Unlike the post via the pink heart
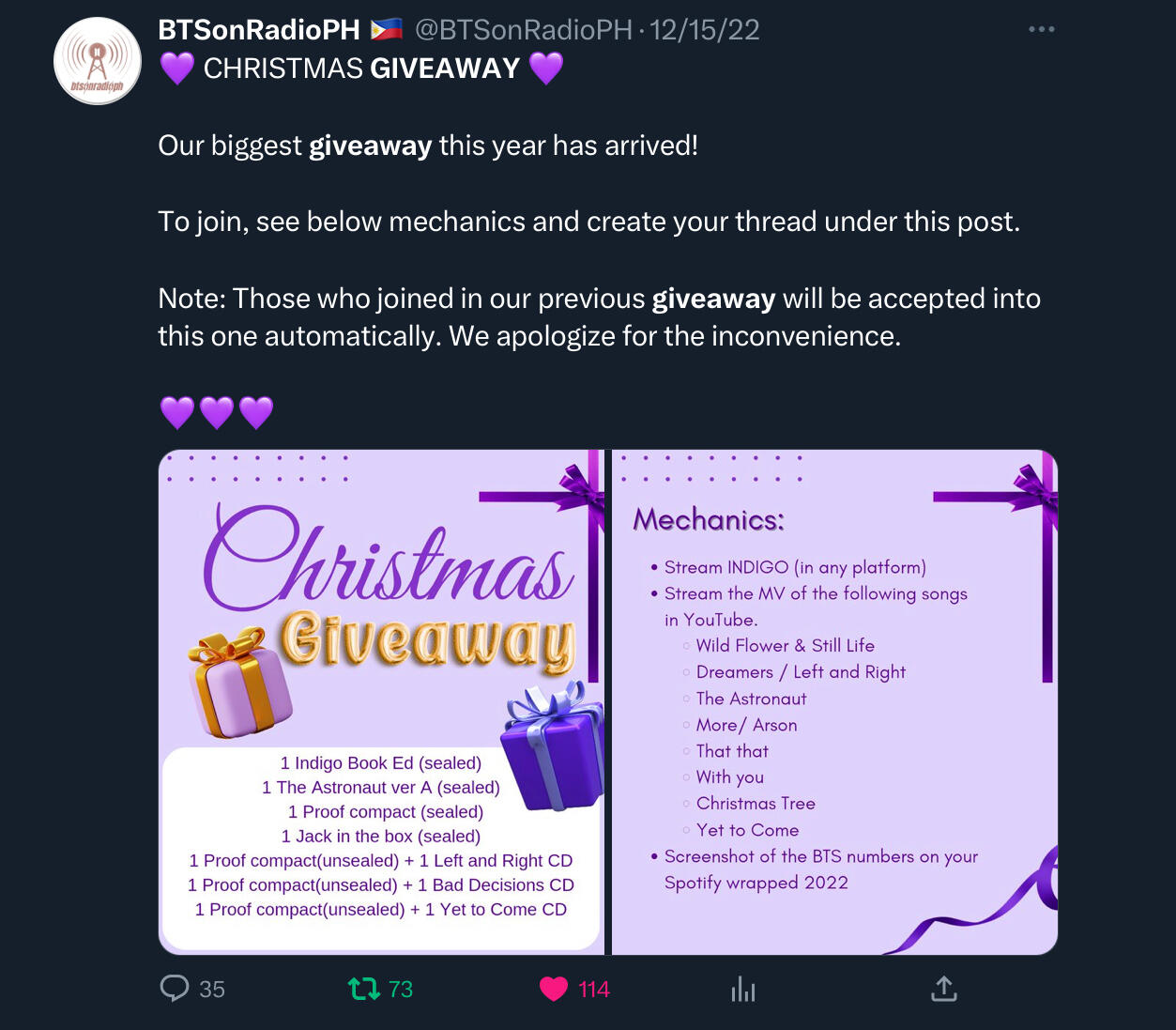Screen dimensions: 1176x1030 point(554,989)
